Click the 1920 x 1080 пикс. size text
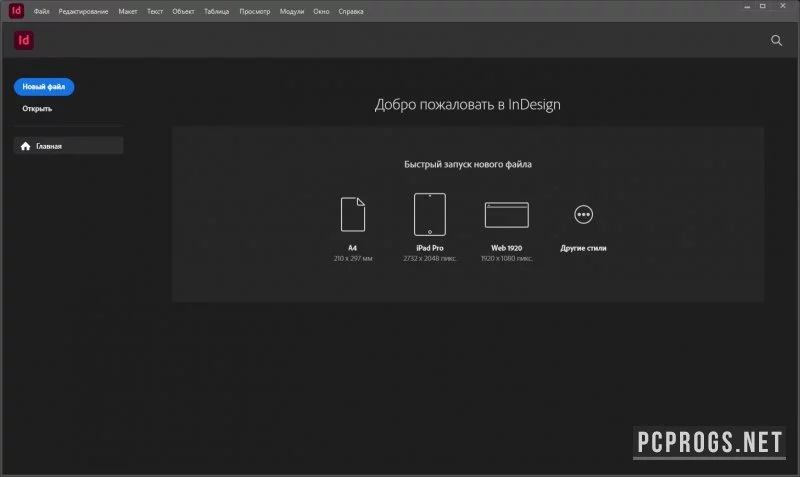 point(507,259)
